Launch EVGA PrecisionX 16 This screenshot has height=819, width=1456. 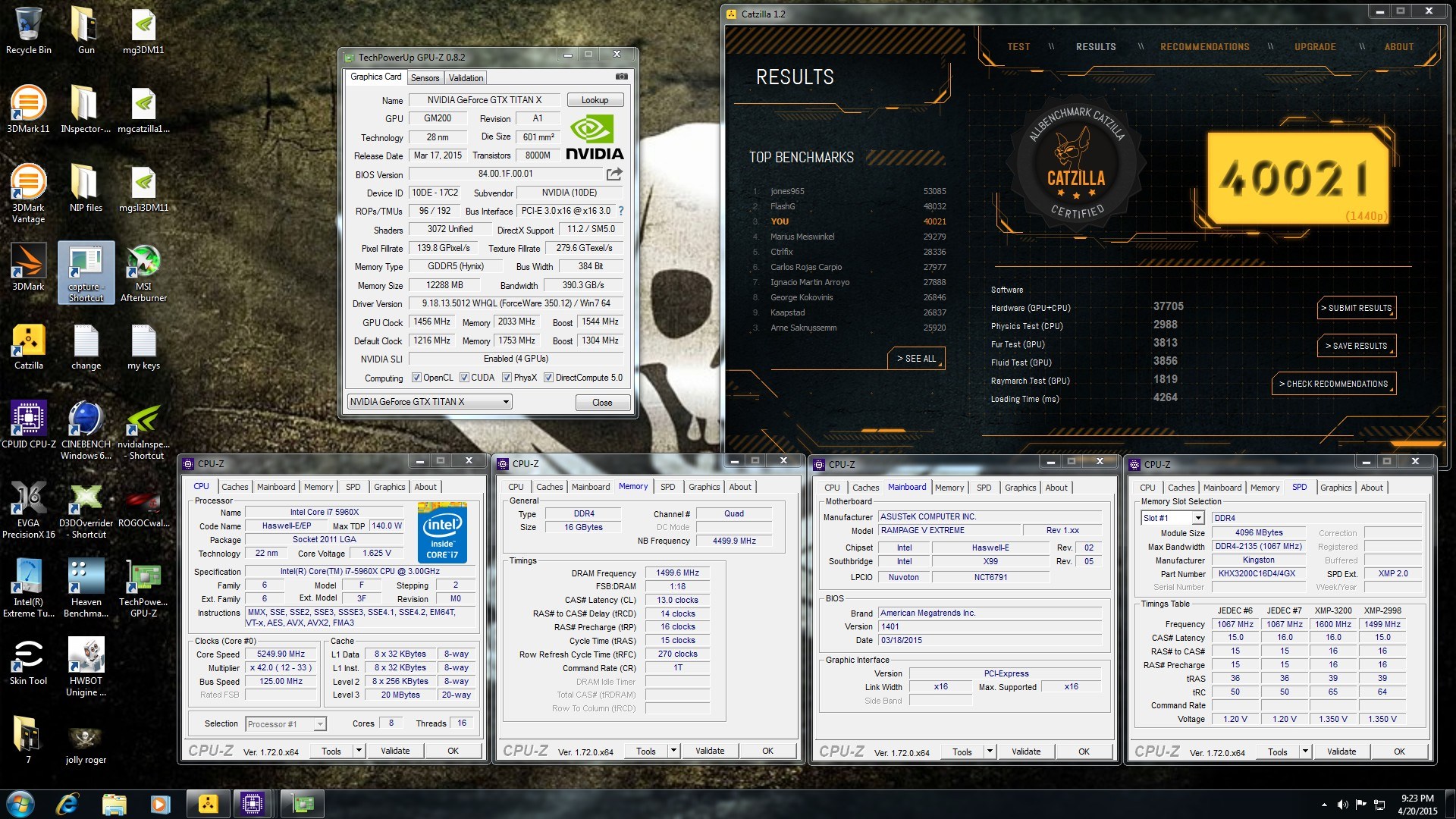(x=28, y=509)
